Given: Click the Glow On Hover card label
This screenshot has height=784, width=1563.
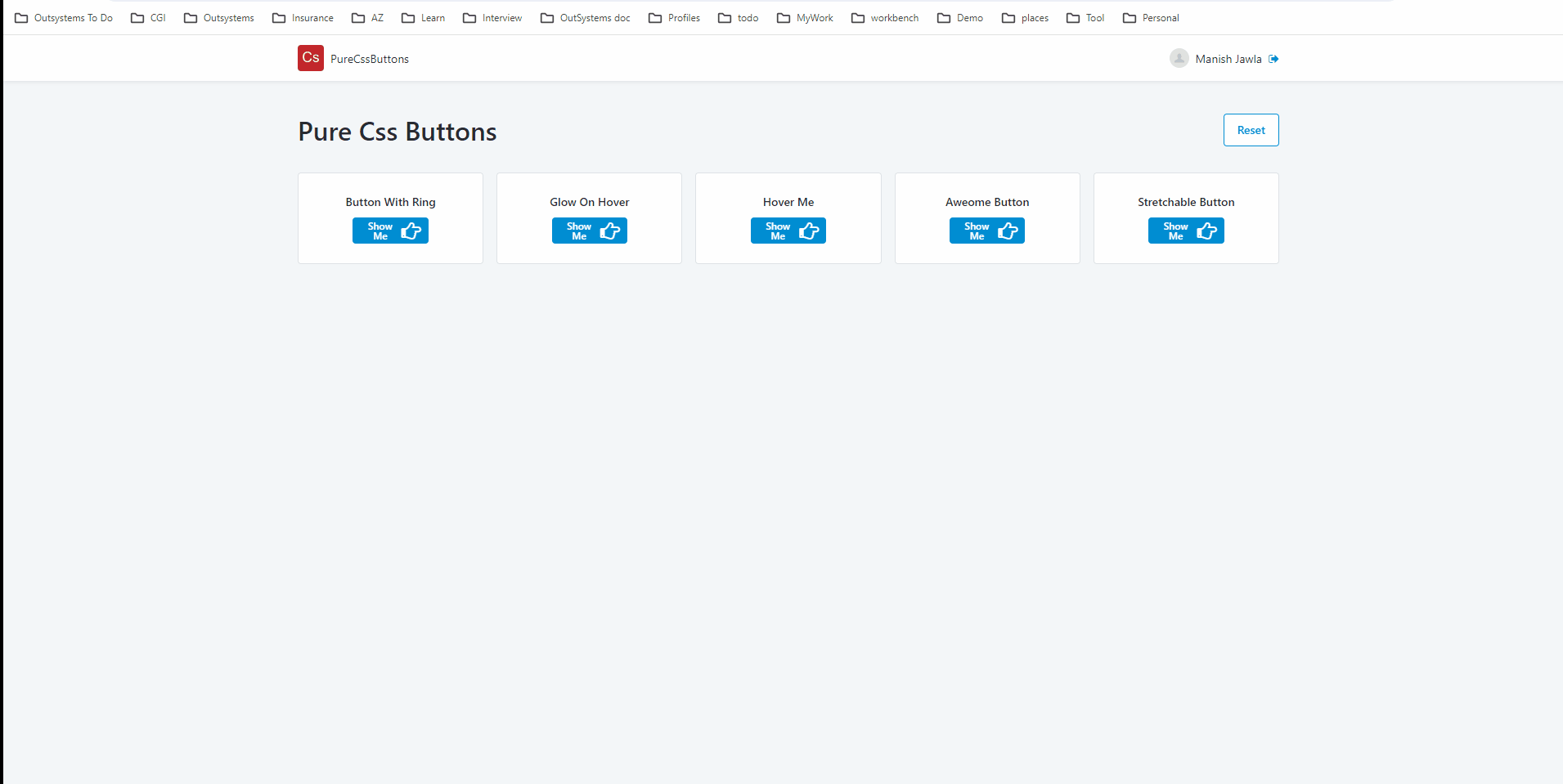Looking at the screenshot, I should pyautogui.click(x=590, y=202).
